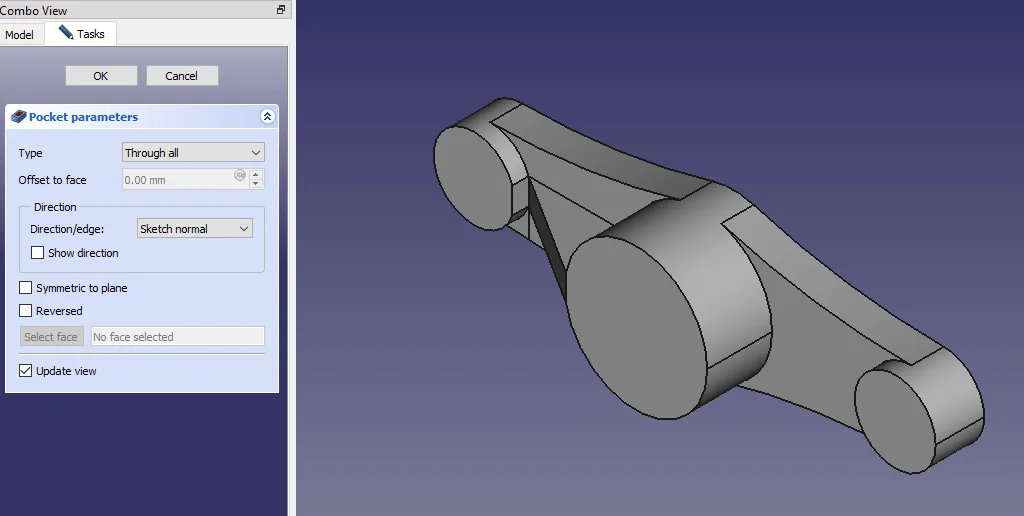Open the Direction/edge dropdown showing Sketch normal
This screenshot has height=516, width=1024.
click(x=195, y=229)
